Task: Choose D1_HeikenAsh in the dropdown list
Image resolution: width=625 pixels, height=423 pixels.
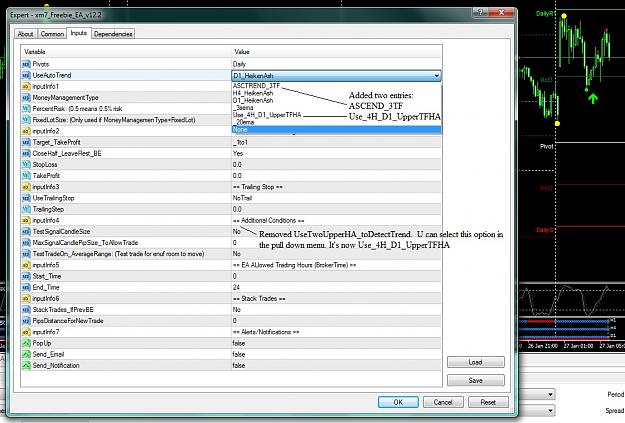Action: pos(253,100)
